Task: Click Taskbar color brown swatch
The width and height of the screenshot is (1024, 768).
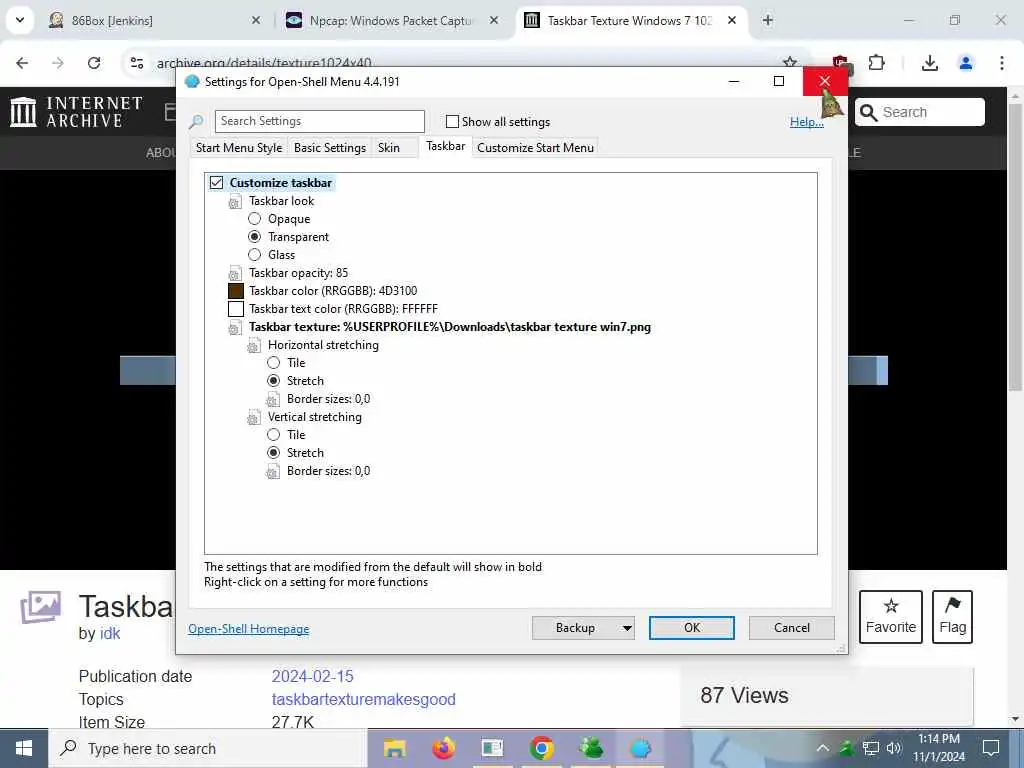Action: [x=236, y=291]
